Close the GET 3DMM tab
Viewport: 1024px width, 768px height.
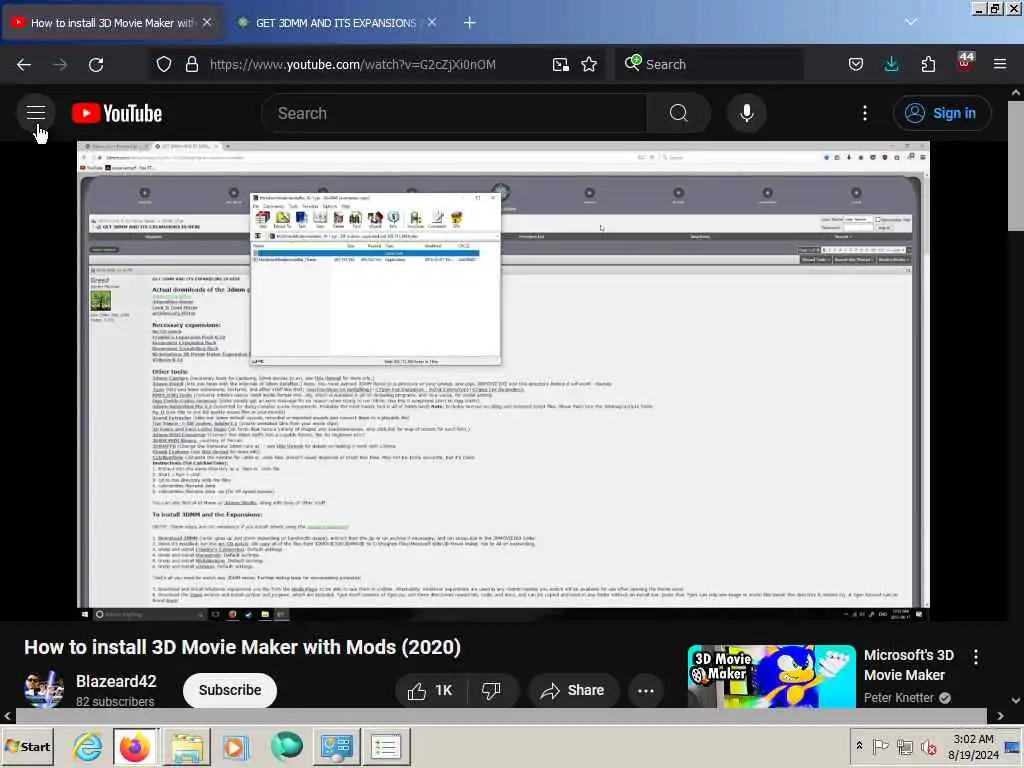[432, 22]
